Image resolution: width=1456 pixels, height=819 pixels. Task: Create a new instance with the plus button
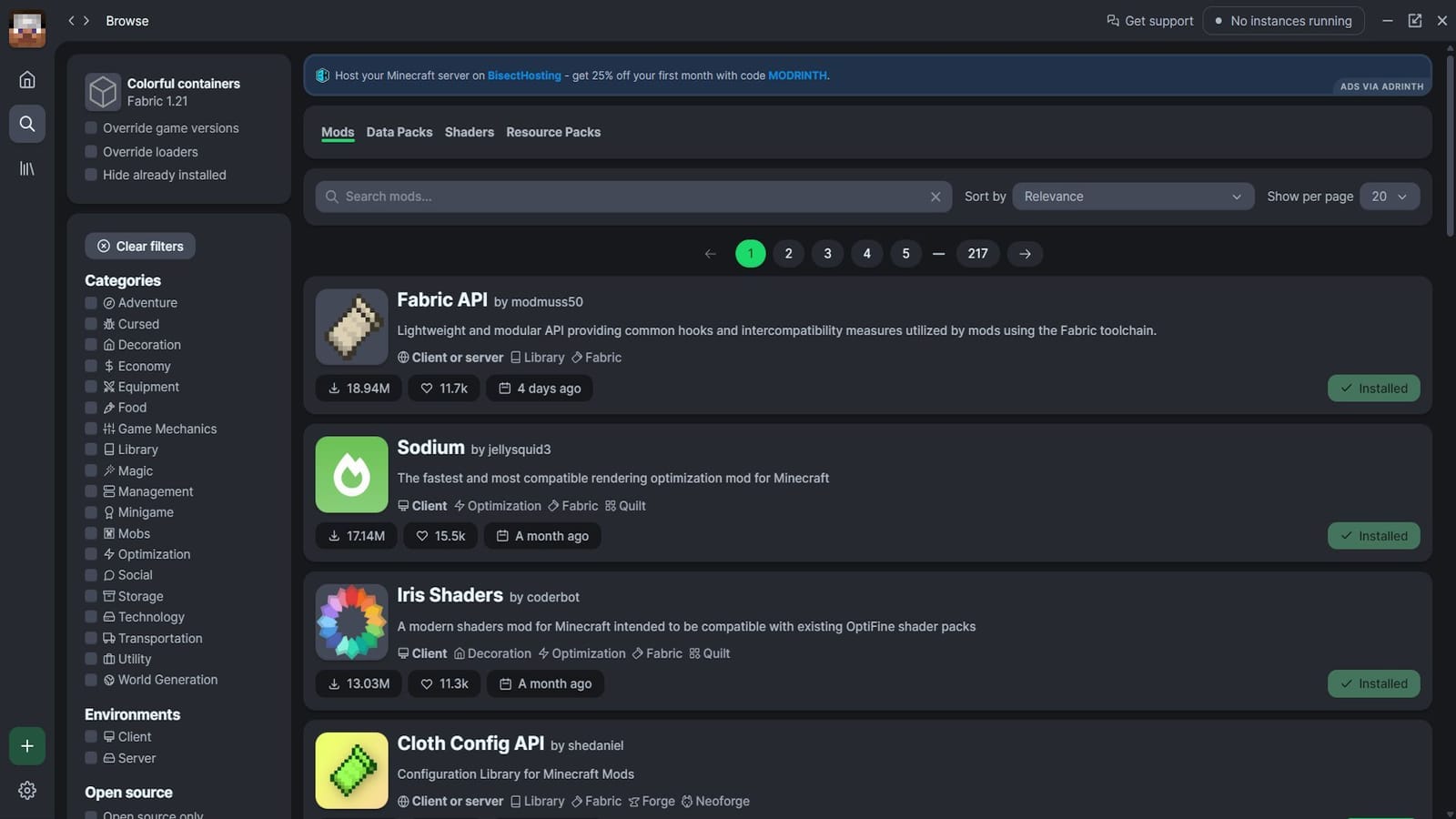point(27,745)
